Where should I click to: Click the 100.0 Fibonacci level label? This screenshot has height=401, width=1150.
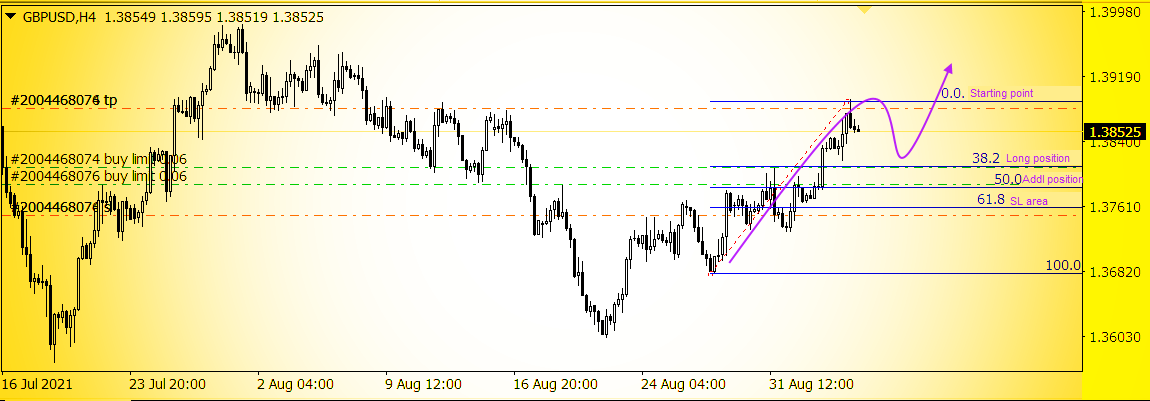click(1063, 265)
